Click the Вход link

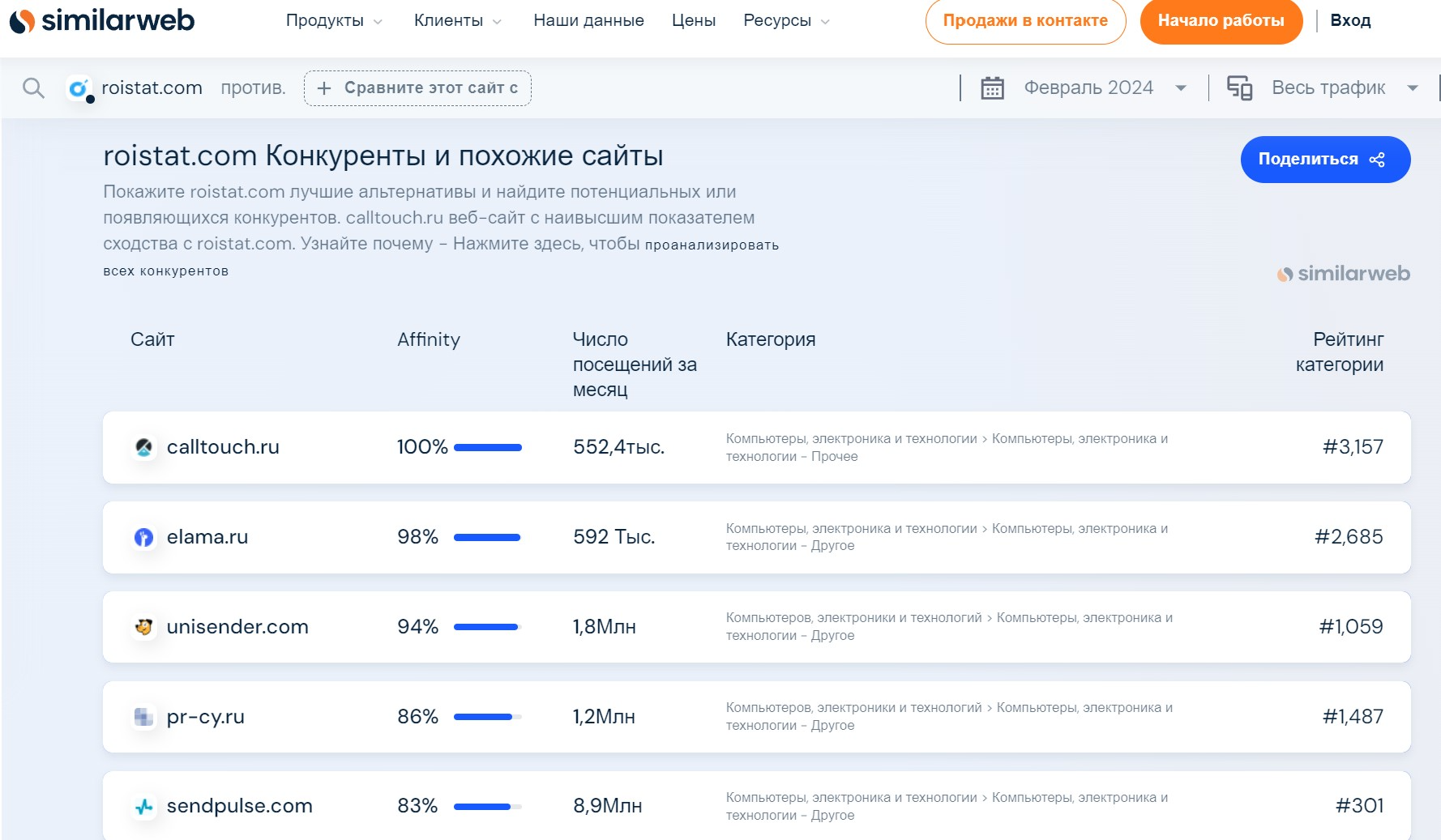[x=1350, y=21]
